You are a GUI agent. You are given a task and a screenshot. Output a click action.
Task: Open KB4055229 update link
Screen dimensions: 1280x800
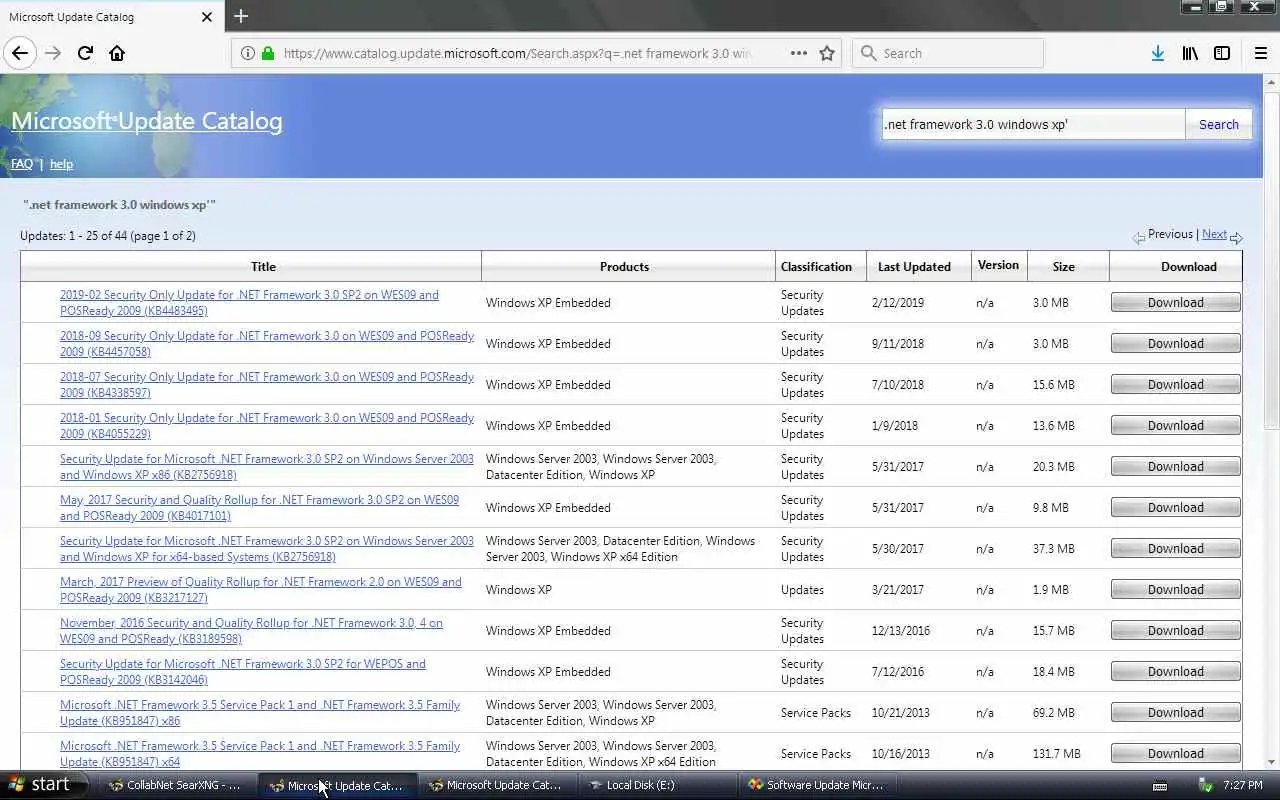point(267,426)
